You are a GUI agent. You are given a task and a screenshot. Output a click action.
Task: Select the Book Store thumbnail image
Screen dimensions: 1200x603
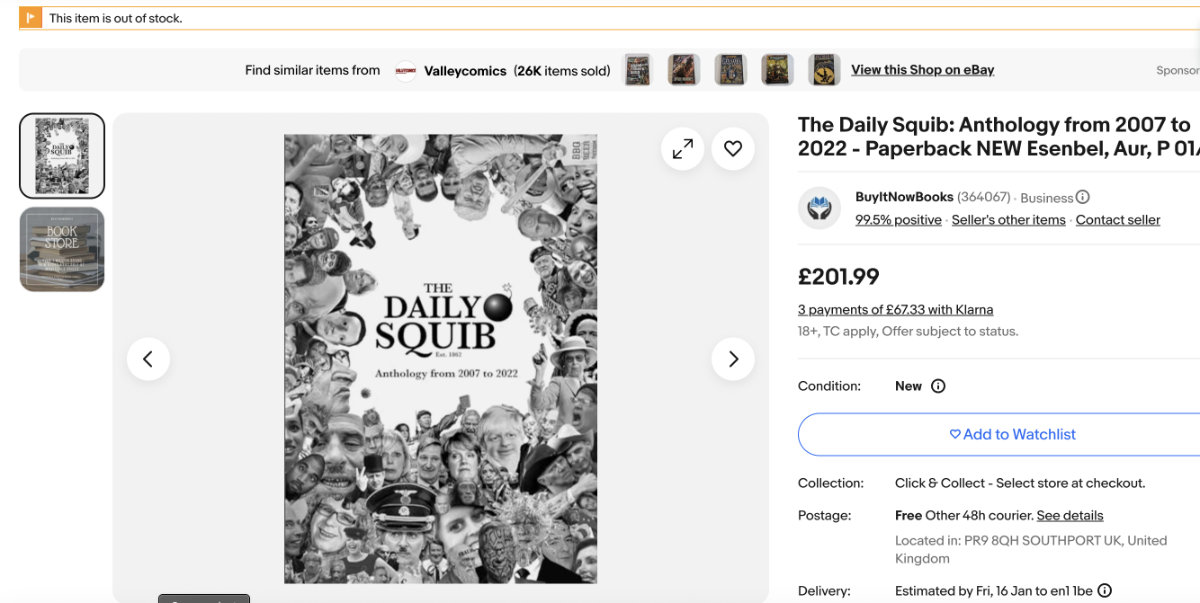[x=62, y=249]
